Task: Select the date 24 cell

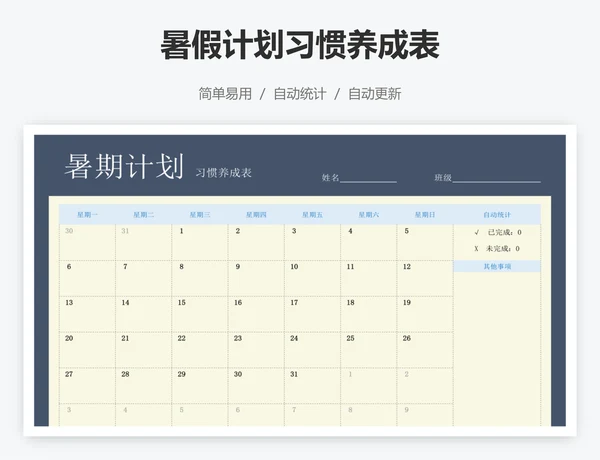Action: point(312,350)
